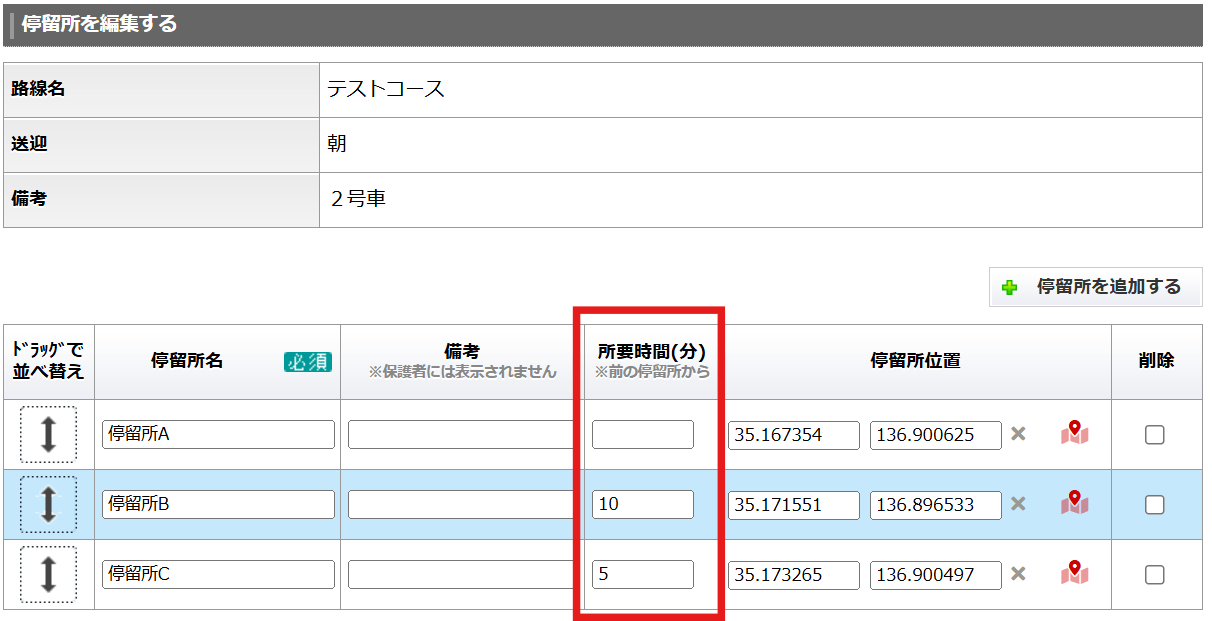This screenshot has height=621, width=1212.
Task: Click the drag handle for 停留所A
Action: click(48, 434)
